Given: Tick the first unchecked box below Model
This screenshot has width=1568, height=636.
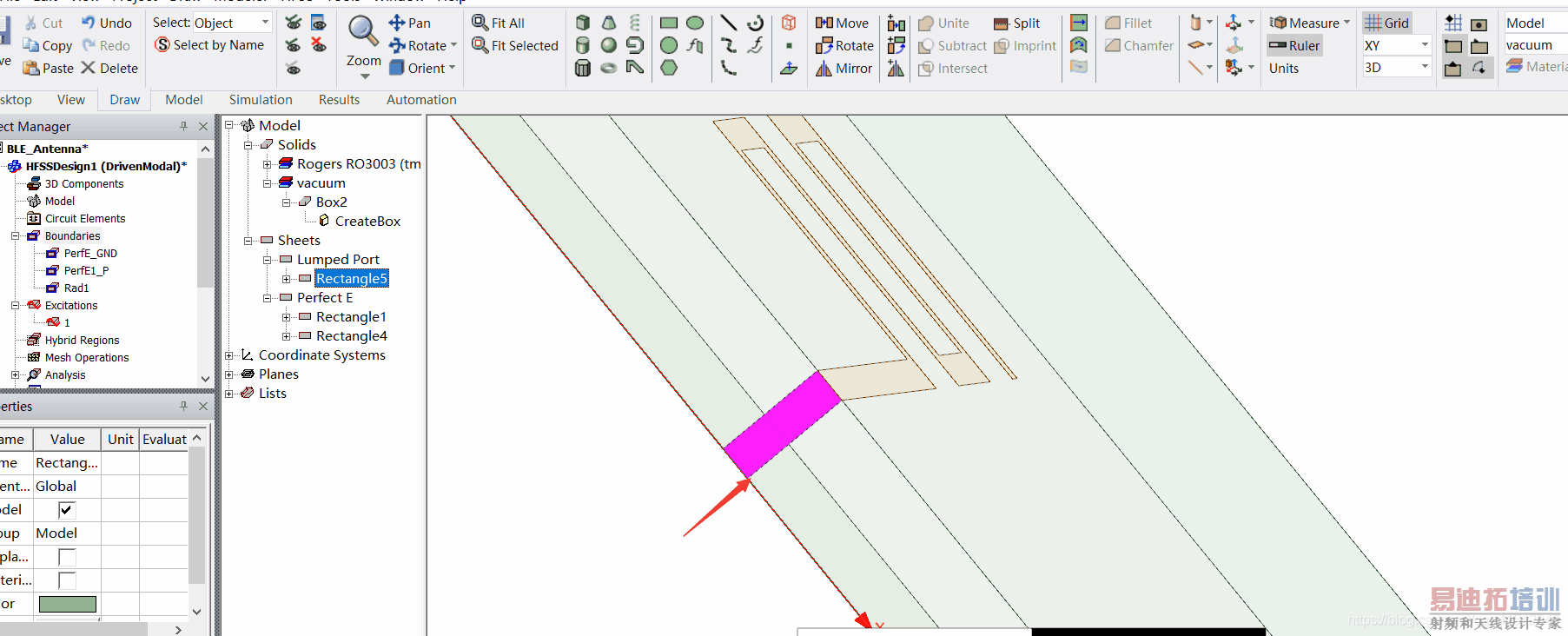Looking at the screenshot, I should 67,556.
